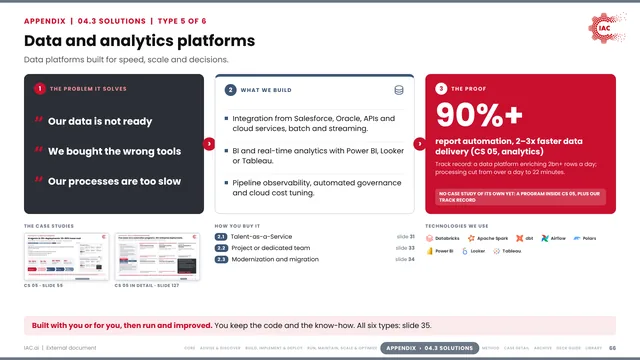Click the Data and analytics platforms title
The height and width of the screenshot is (360, 640).
click(x=140, y=41)
